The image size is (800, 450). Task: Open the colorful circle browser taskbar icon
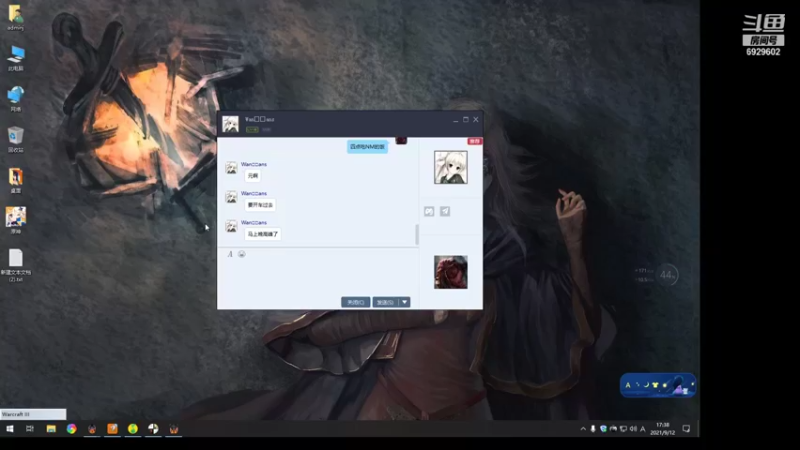[71, 429]
